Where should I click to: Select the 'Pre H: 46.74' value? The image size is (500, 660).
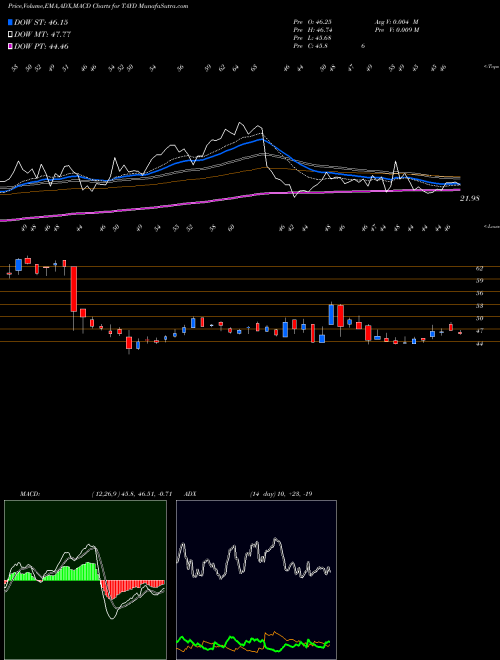[314, 30]
